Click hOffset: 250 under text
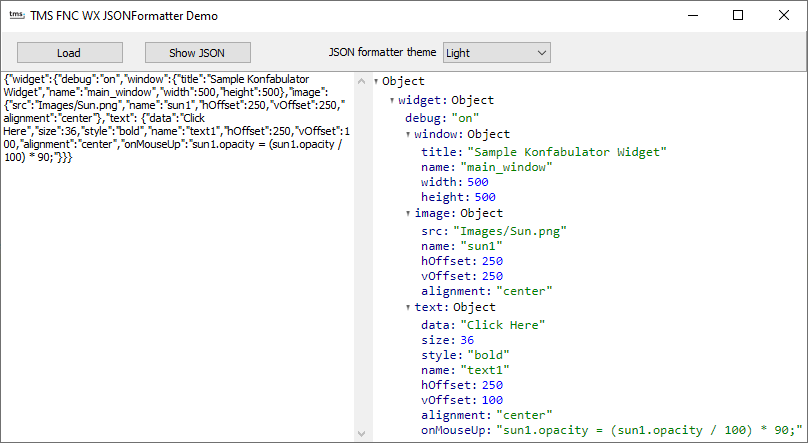The height and width of the screenshot is (443, 808). [x=462, y=385]
